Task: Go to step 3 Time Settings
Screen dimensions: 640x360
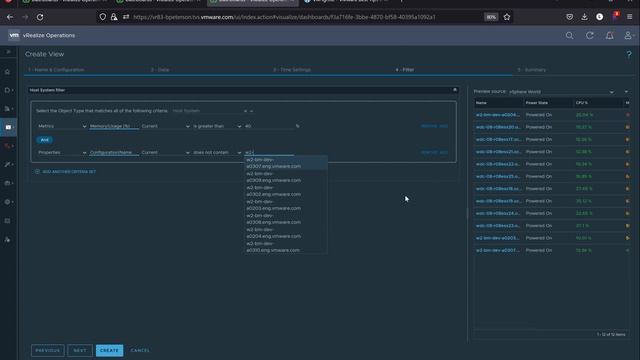Action: (x=292, y=70)
